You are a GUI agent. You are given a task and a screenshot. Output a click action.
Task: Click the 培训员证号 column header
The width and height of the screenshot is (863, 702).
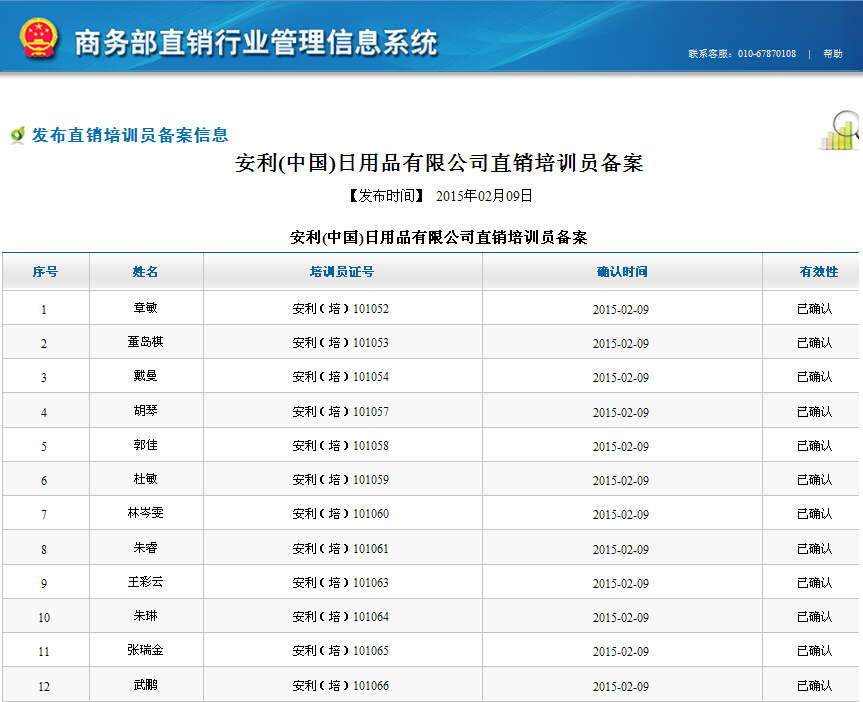[x=342, y=272]
